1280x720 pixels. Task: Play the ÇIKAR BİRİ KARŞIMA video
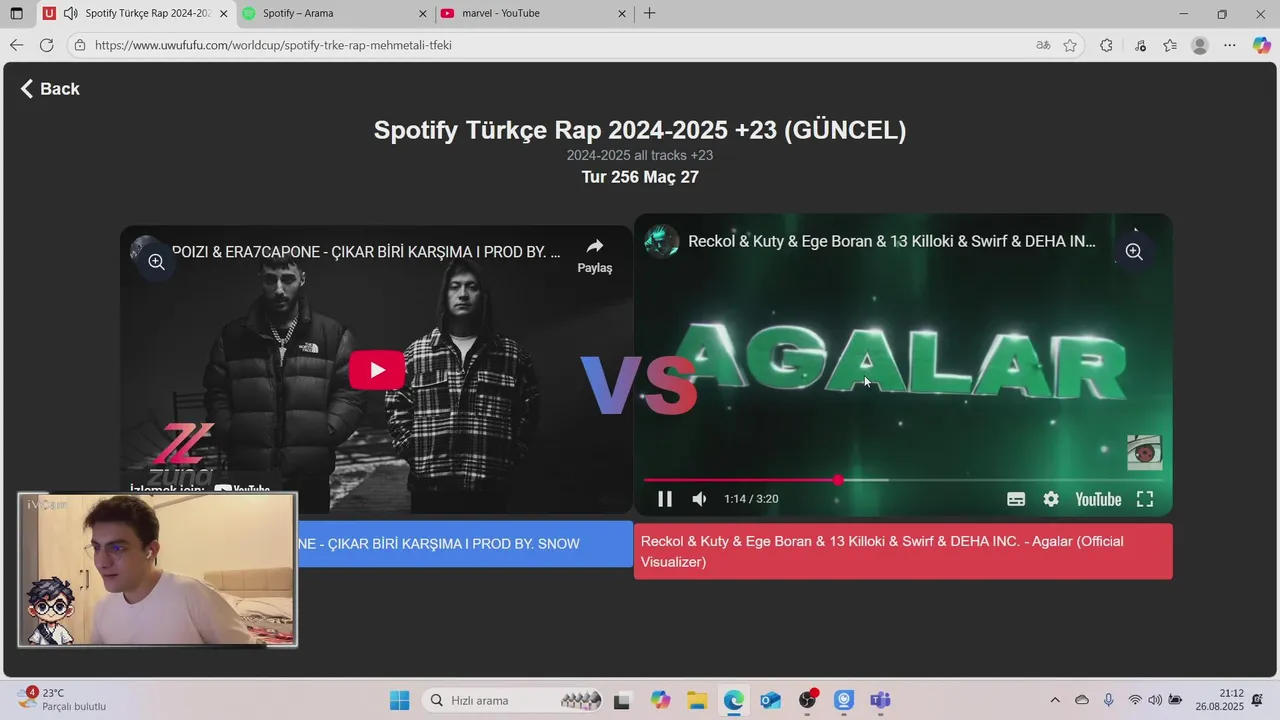click(x=377, y=370)
